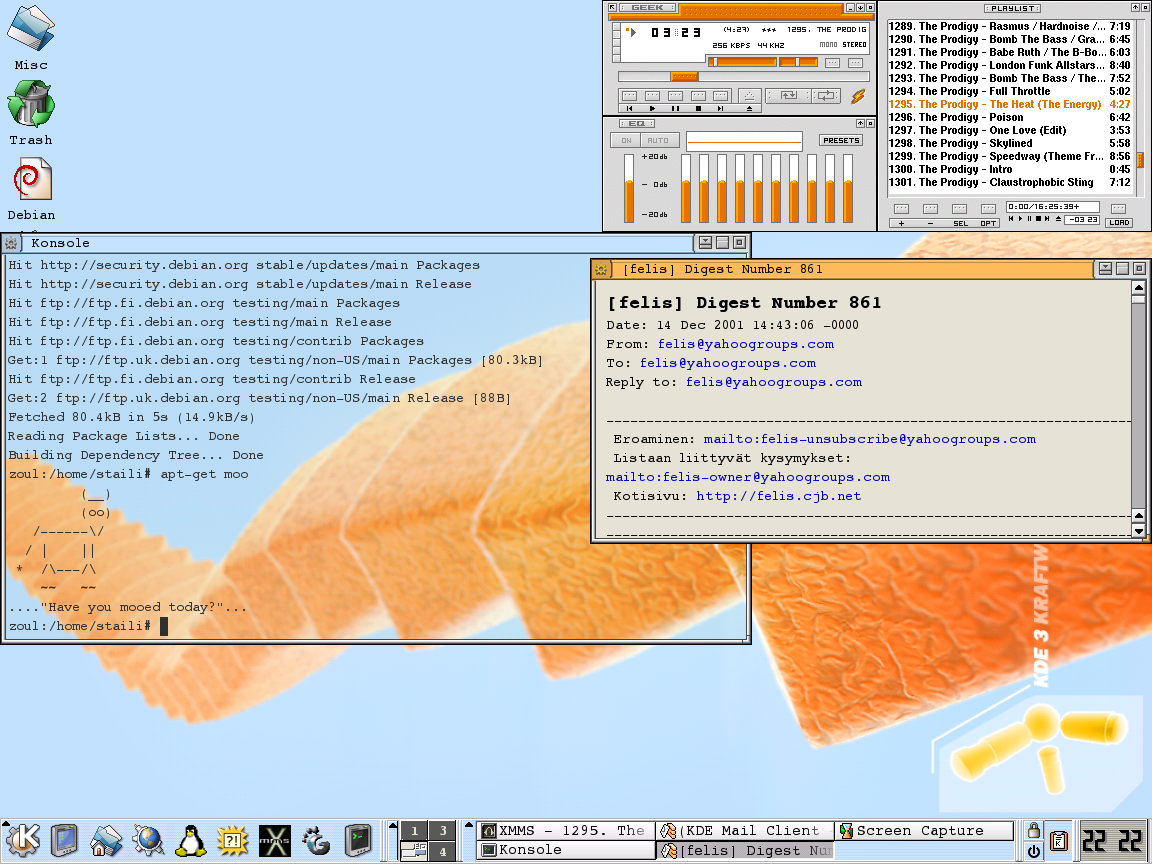1152x864 pixels.
Task: Click the XMMS song position seek bar
Action: pyautogui.click(x=744, y=76)
